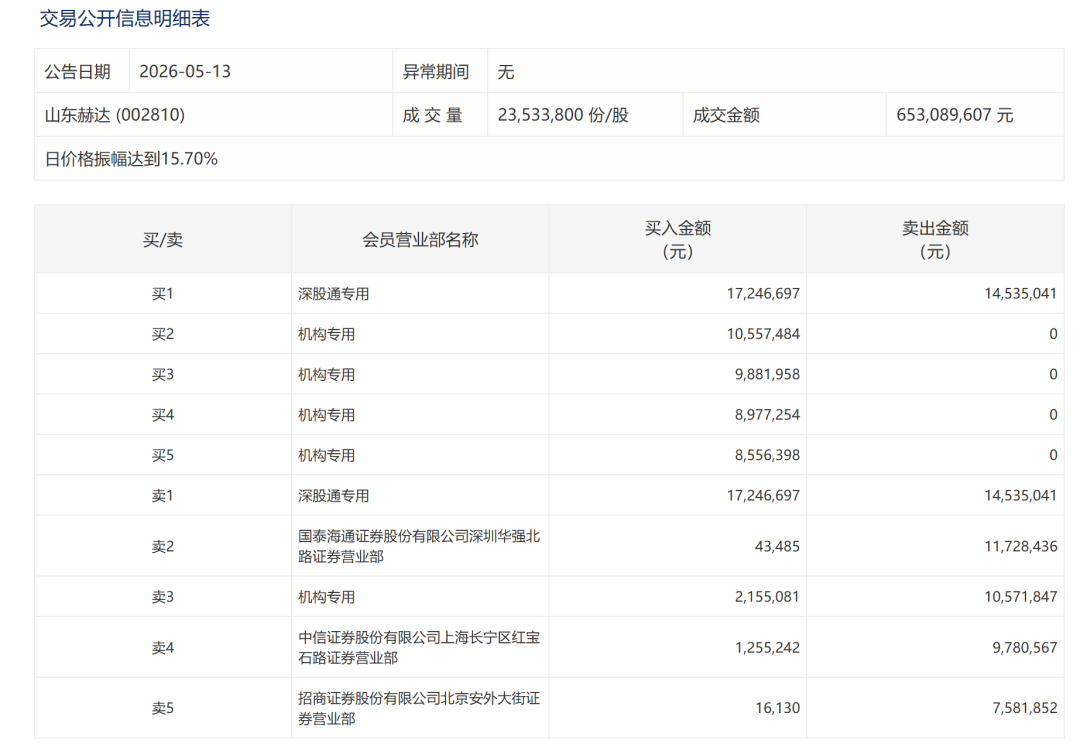The image size is (1080, 744).
Task: Select the volume value 23,533,800 份/股
Action: coord(563,115)
